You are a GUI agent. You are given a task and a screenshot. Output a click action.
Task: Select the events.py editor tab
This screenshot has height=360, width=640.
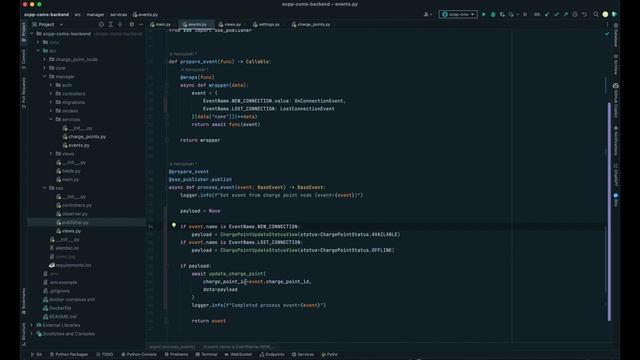[x=195, y=24]
